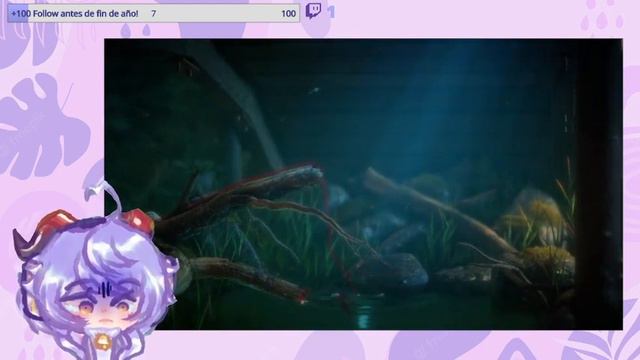Click the underwater game video feed

coord(363,184)
